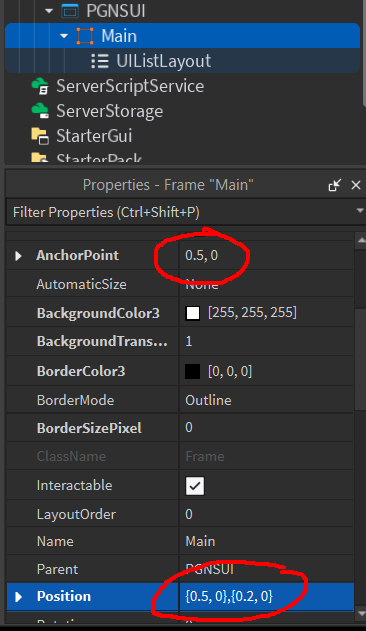This screenshot has height=631, width=366.
Task: Select the Main frame icon
Action: coord(85,36)
